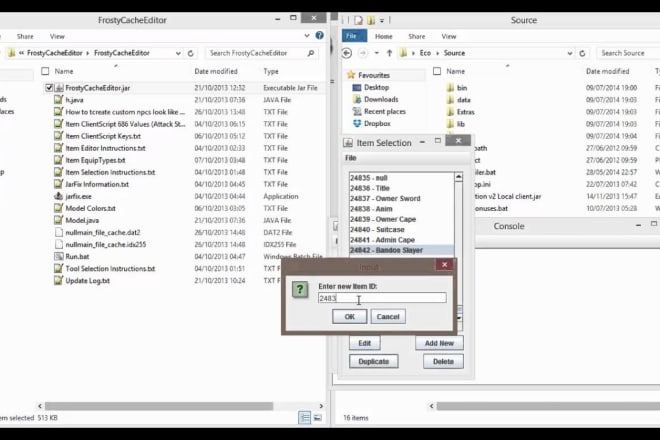Screen dimensions: 660x440
Task: Click the FrostyCacheEditor horizontal scrollbar
Action: coord(159,406)
